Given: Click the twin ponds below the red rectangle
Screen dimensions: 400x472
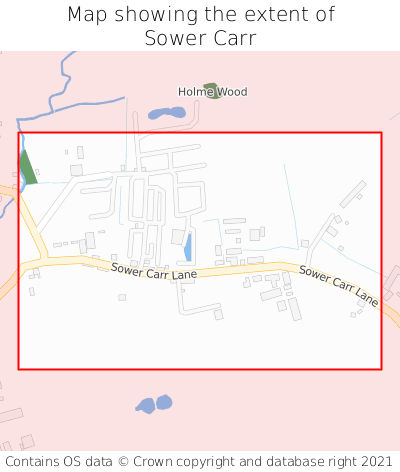Looking at the screenshot, I should [x=154, y=404].
